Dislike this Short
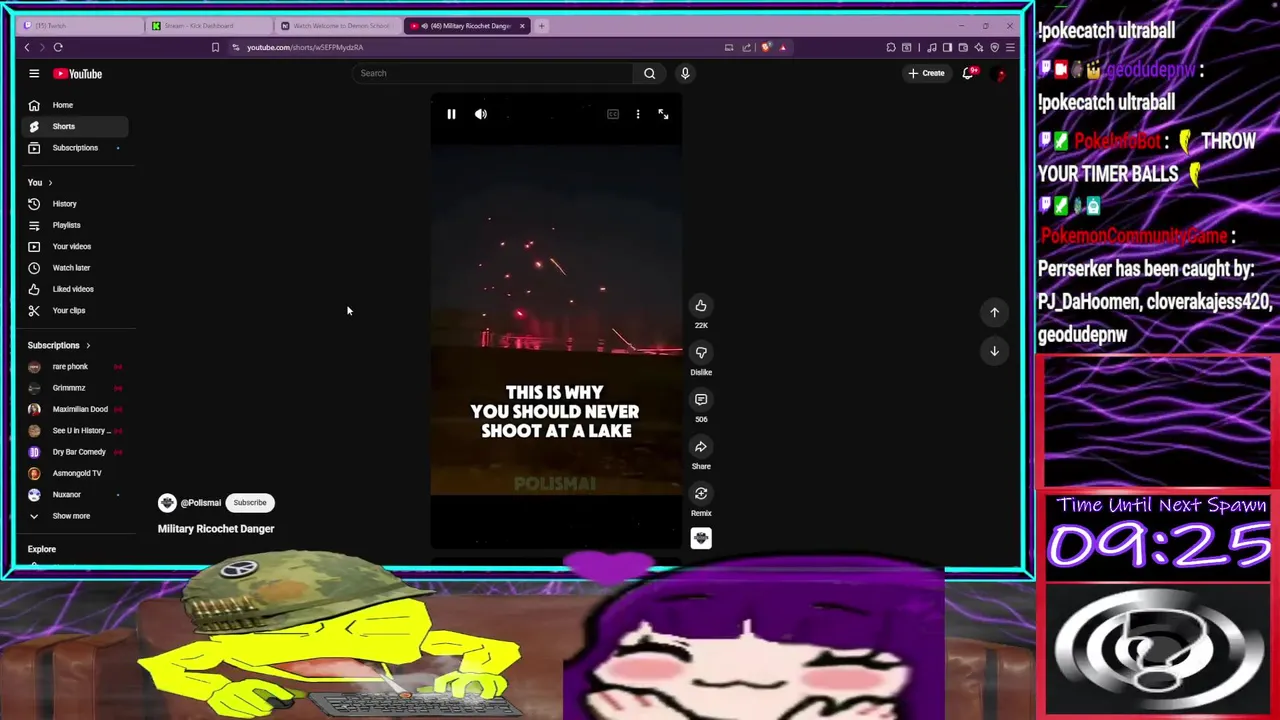This screenshot has height=720, width=1280. coord(701,353)
